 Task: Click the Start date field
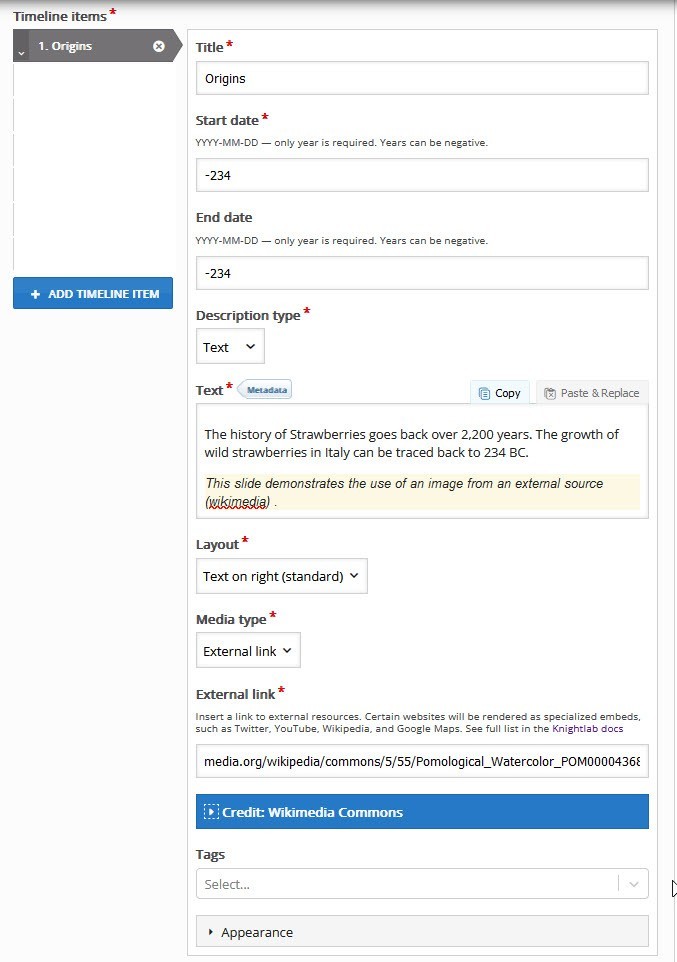(422, 175)
